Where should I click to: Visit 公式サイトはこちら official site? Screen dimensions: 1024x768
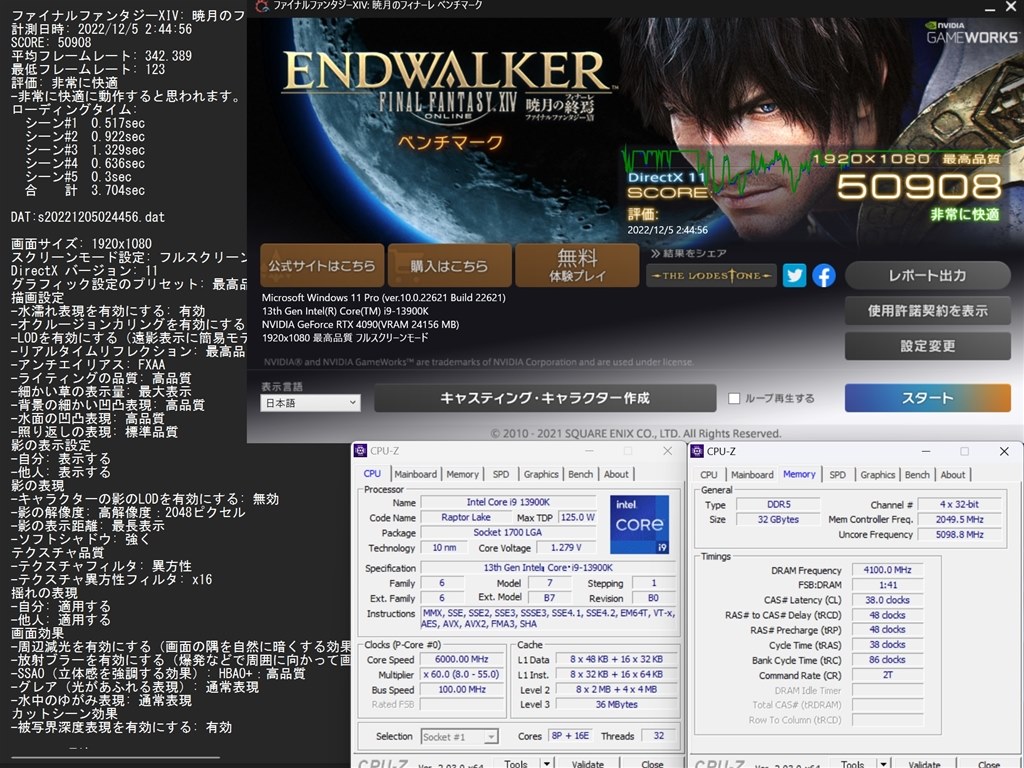(x=322, y=266)
